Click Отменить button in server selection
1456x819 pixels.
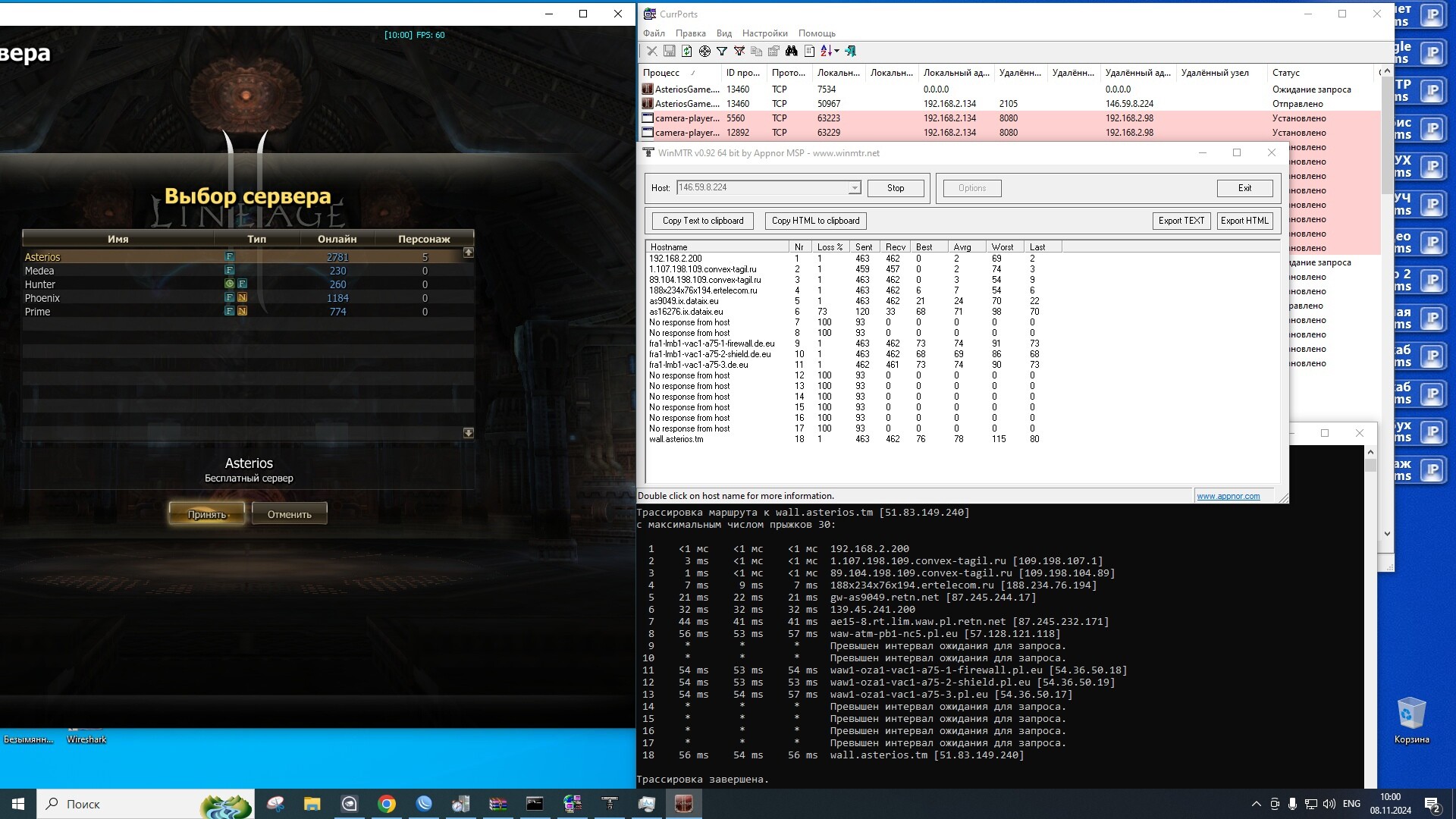(x=289, y=514)
